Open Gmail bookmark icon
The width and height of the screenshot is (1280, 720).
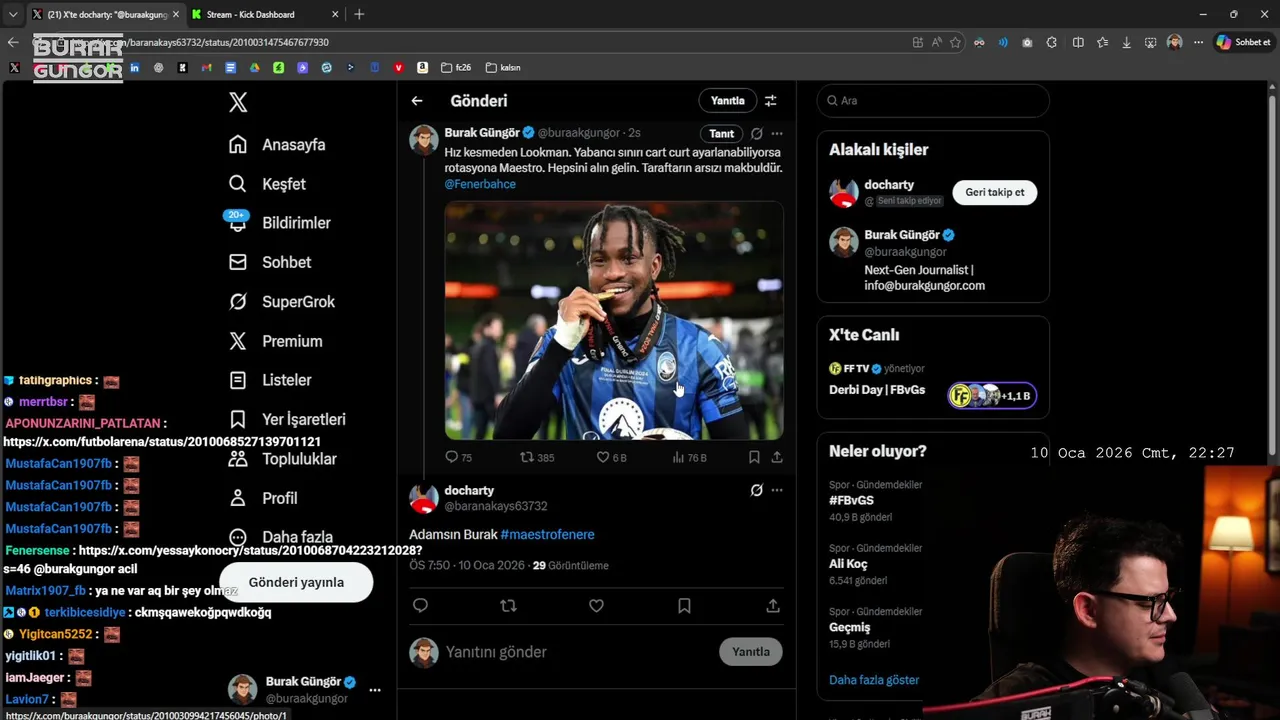[206, 68]
